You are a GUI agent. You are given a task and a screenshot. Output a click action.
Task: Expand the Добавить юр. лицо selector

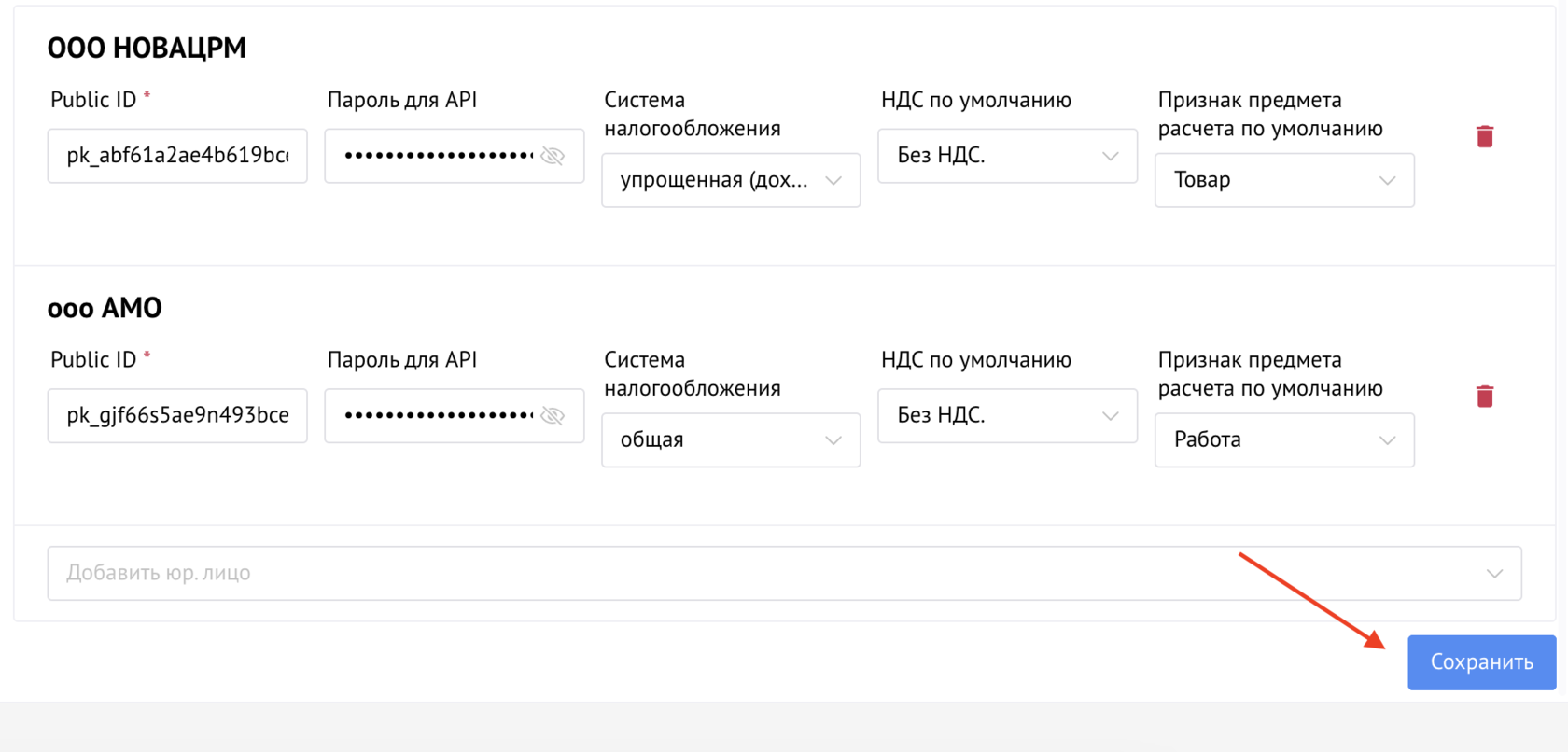(784, 573)
